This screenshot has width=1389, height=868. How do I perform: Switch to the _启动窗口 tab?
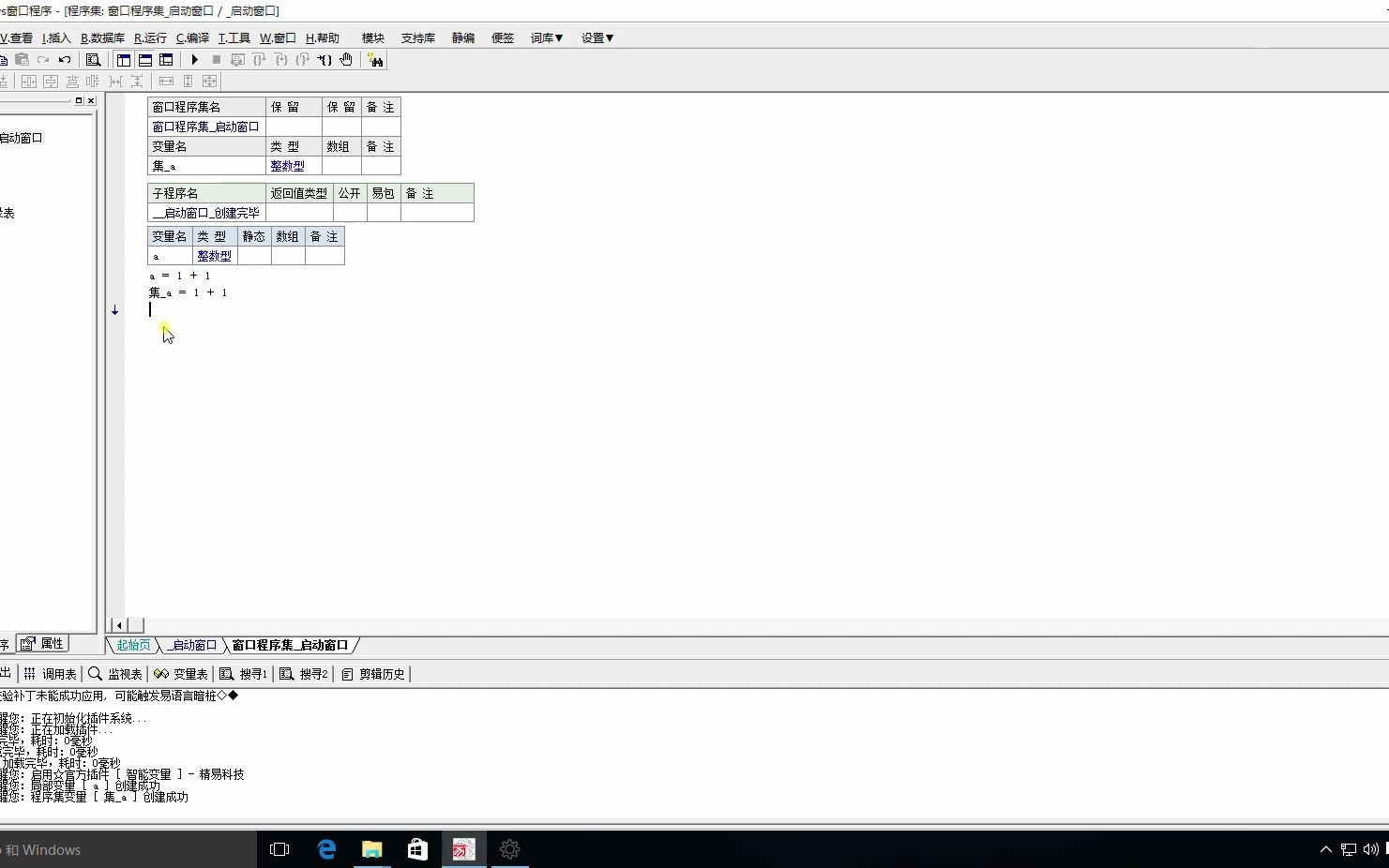[x=191, y=645]
